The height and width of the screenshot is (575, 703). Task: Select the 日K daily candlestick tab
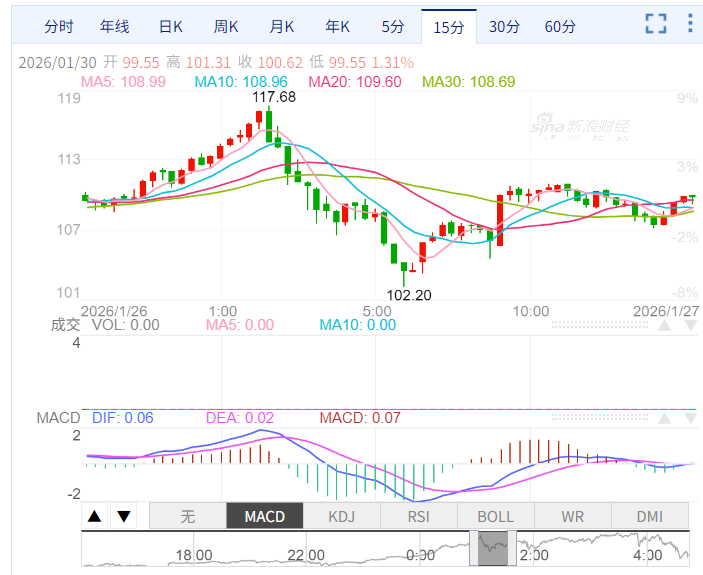171,26
